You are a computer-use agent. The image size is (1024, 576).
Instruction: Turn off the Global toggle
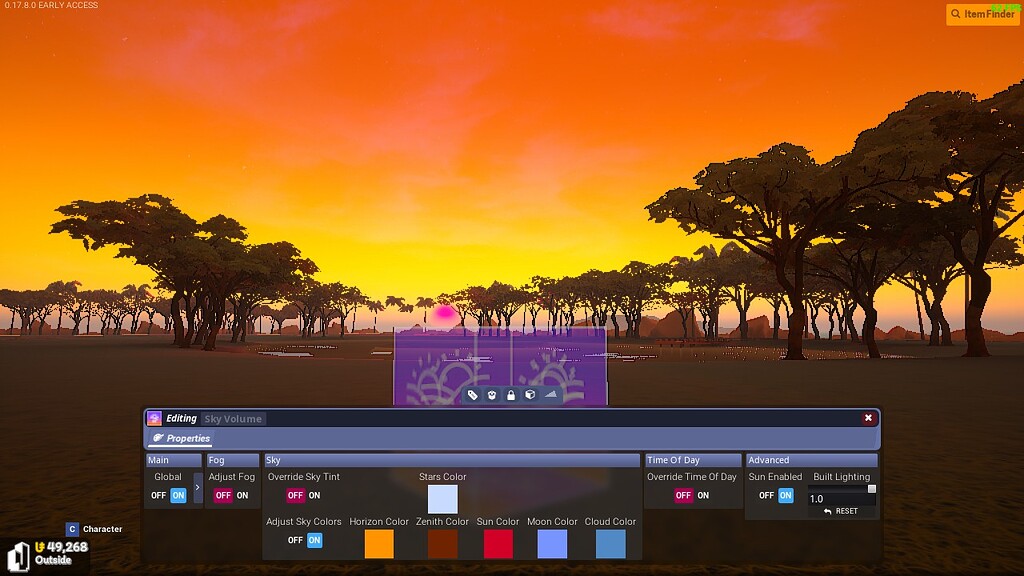[158, 495]
